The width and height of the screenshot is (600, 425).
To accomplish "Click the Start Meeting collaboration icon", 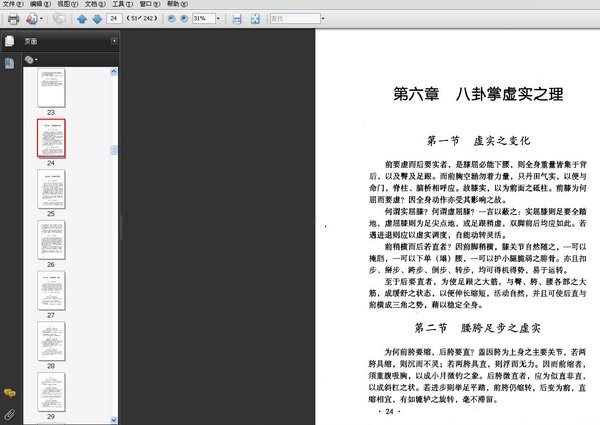I will pos(31,18).
